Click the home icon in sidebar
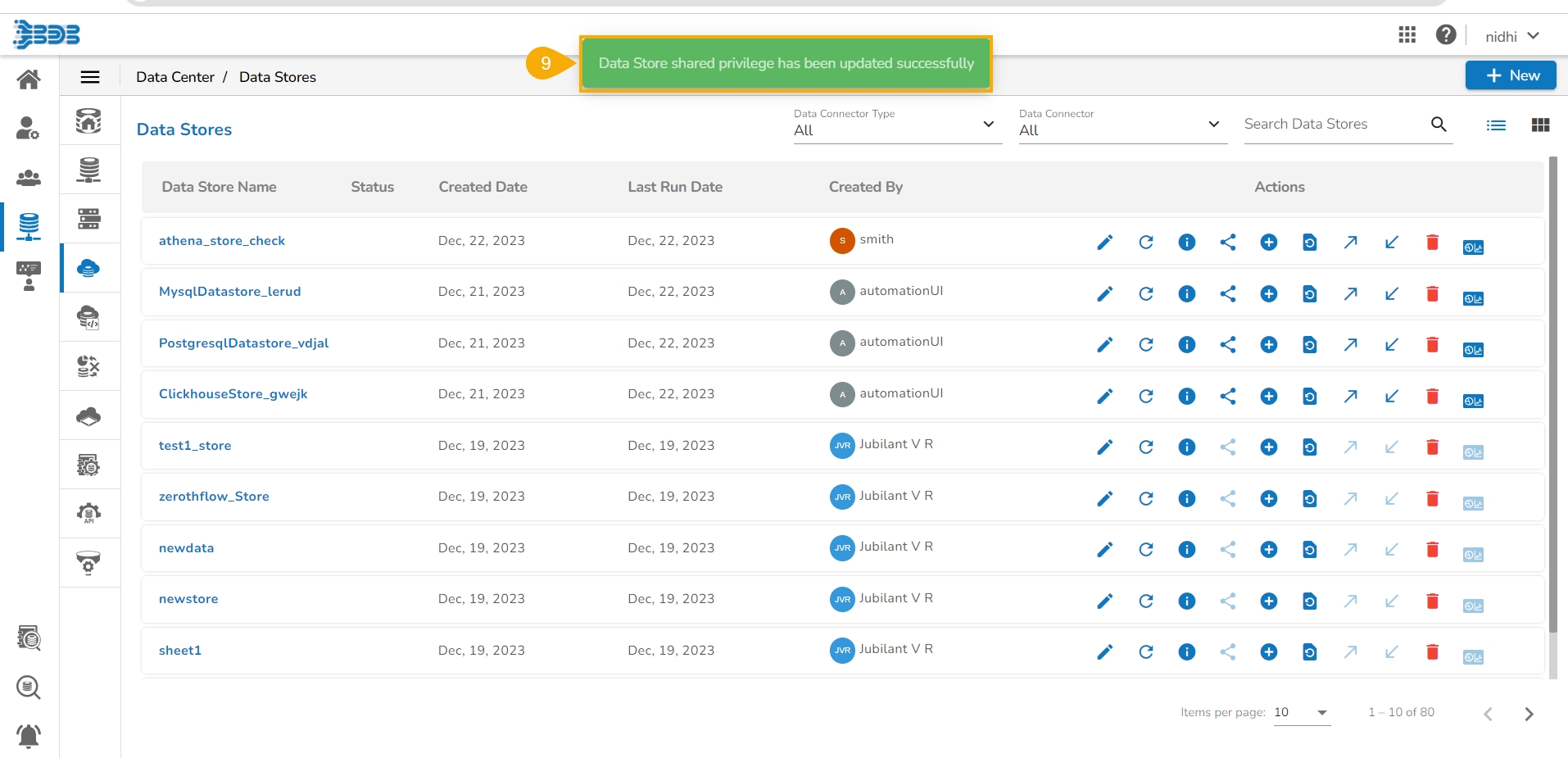1568x758 pixels. point(29,79)
